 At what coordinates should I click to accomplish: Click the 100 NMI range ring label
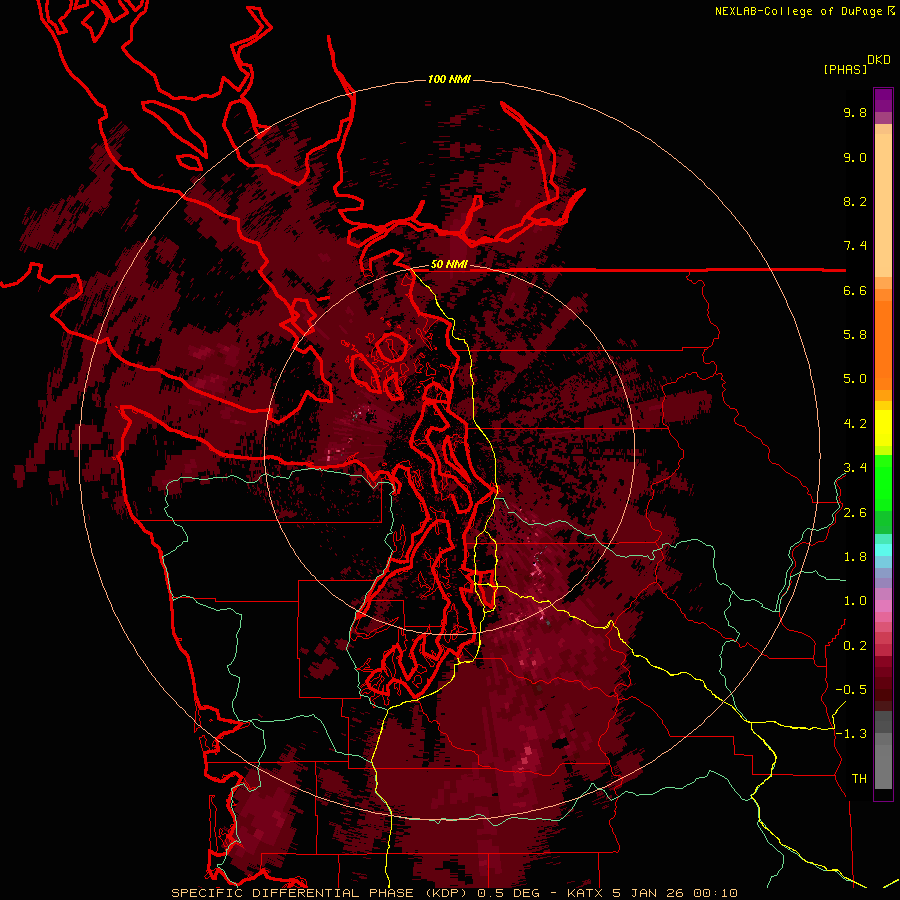point(449,79)
